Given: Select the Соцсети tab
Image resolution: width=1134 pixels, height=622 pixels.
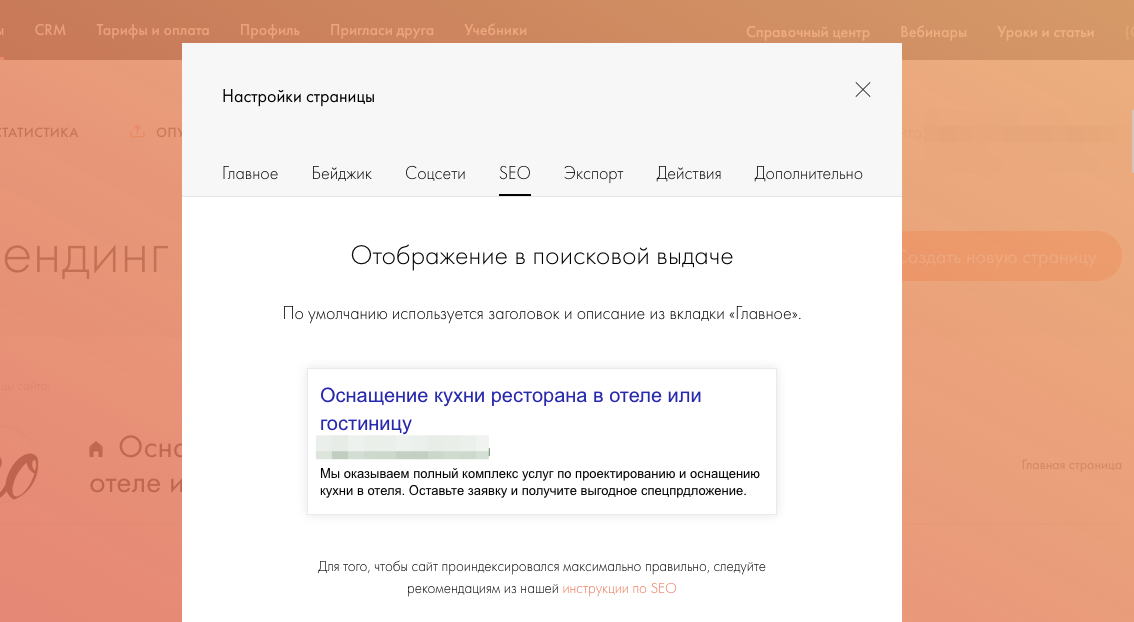Looking at the screenshot, I should (x=435, y=173).
